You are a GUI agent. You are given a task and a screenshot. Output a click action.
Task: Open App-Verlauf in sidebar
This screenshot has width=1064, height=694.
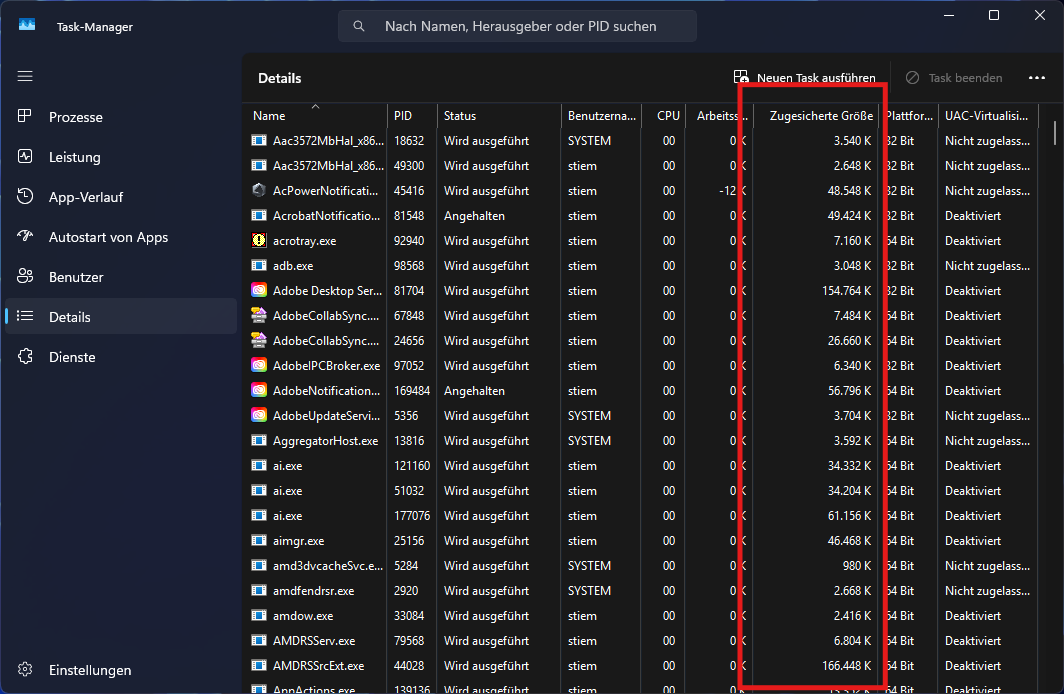coord(121,197)
